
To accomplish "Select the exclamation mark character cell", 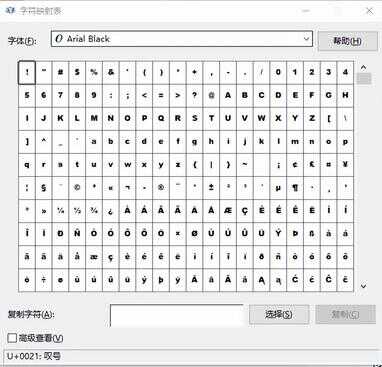I will [x=27, y=72].
